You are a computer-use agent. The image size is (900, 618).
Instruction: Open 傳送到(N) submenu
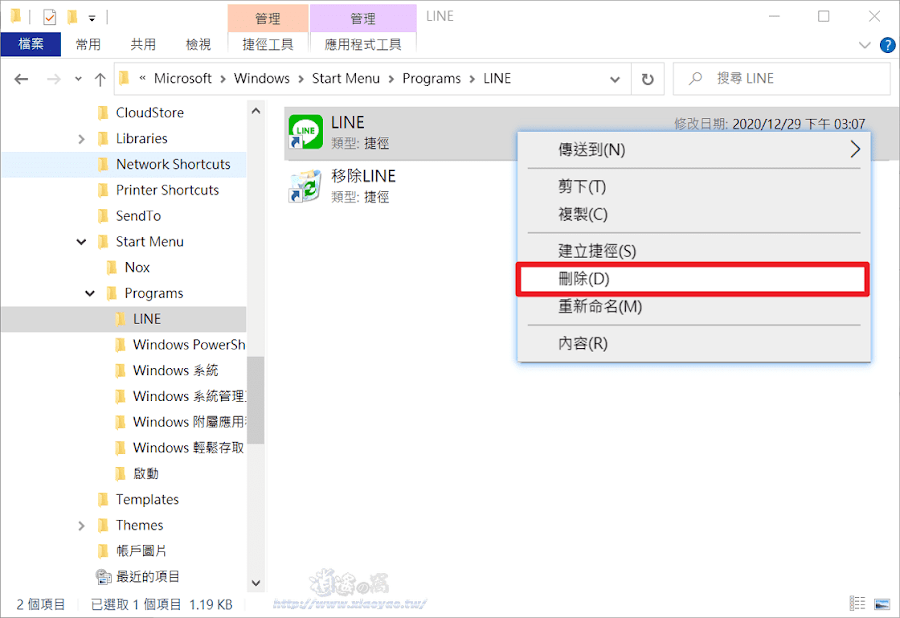693,150
